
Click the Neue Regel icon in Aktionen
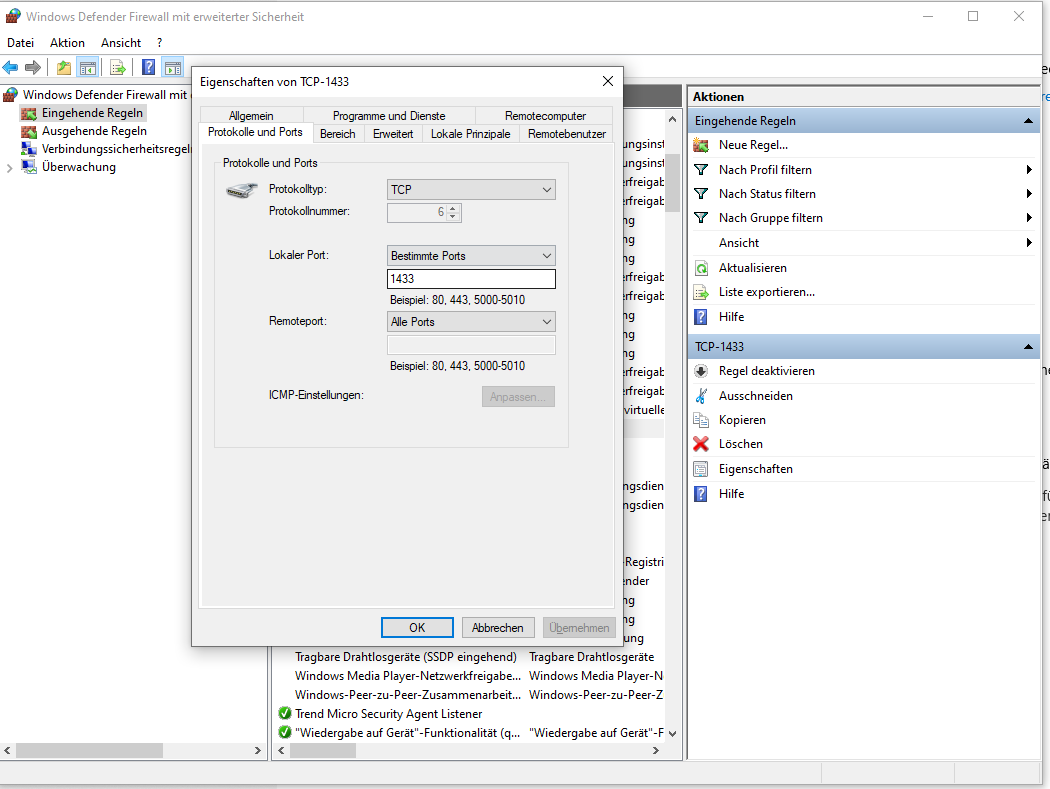point(701,145)
